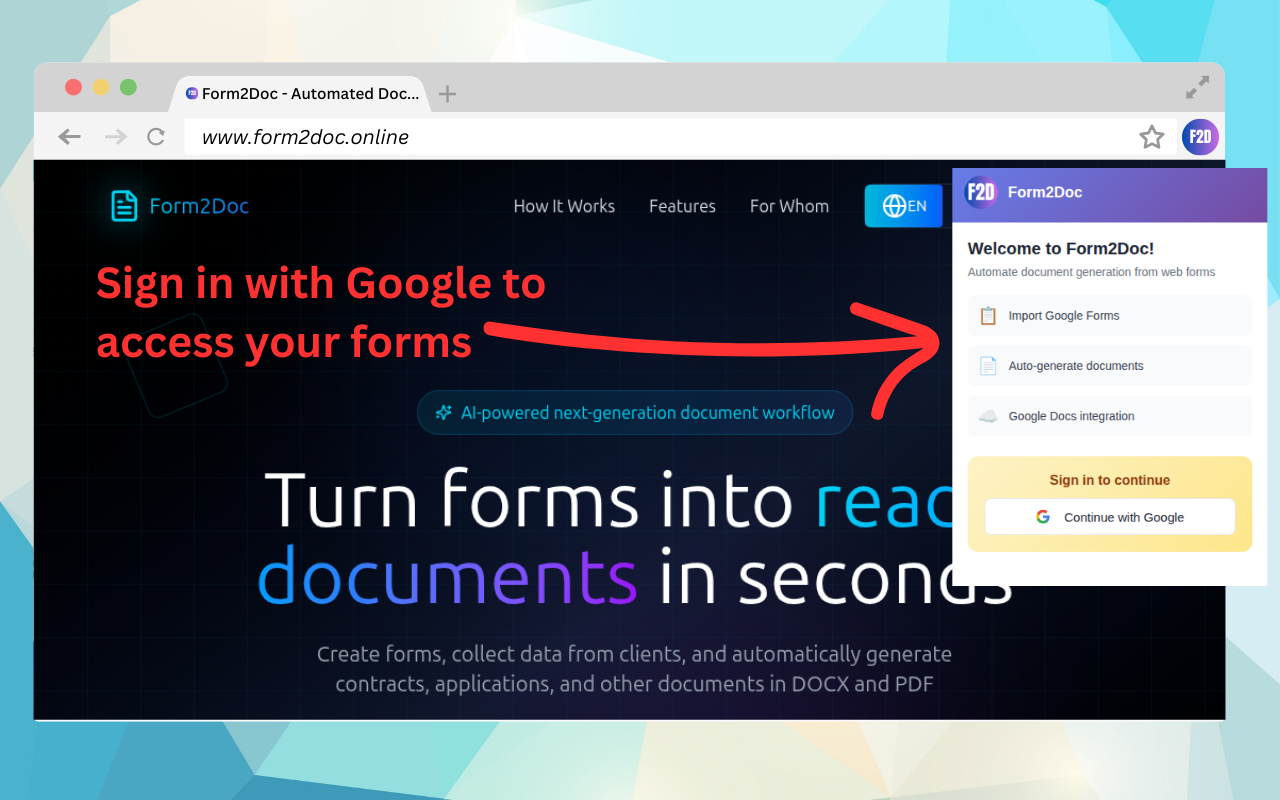Open a new tab with the plus icon

448,94
